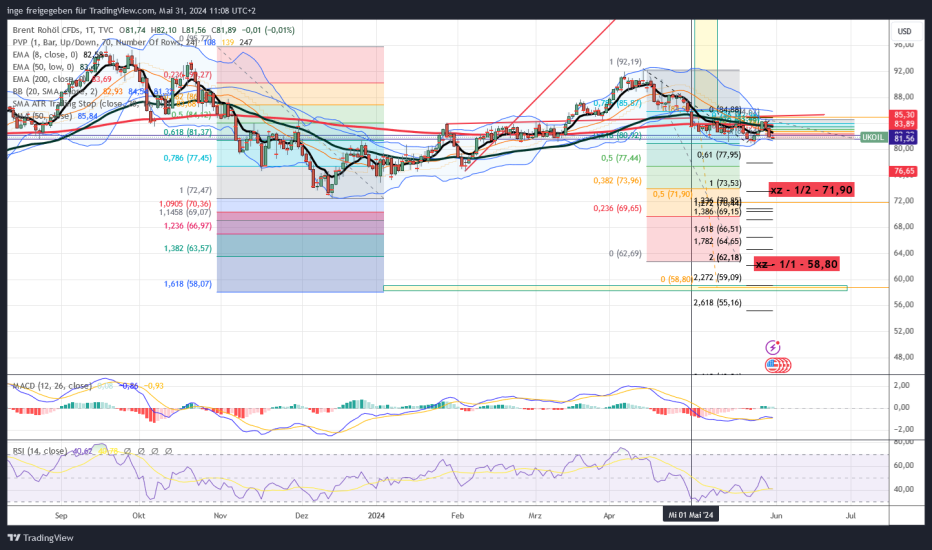Click the 'xz - 1/2 - 71,90' label
The height and width of the screenshot is (550, 932).
[810, 190]
